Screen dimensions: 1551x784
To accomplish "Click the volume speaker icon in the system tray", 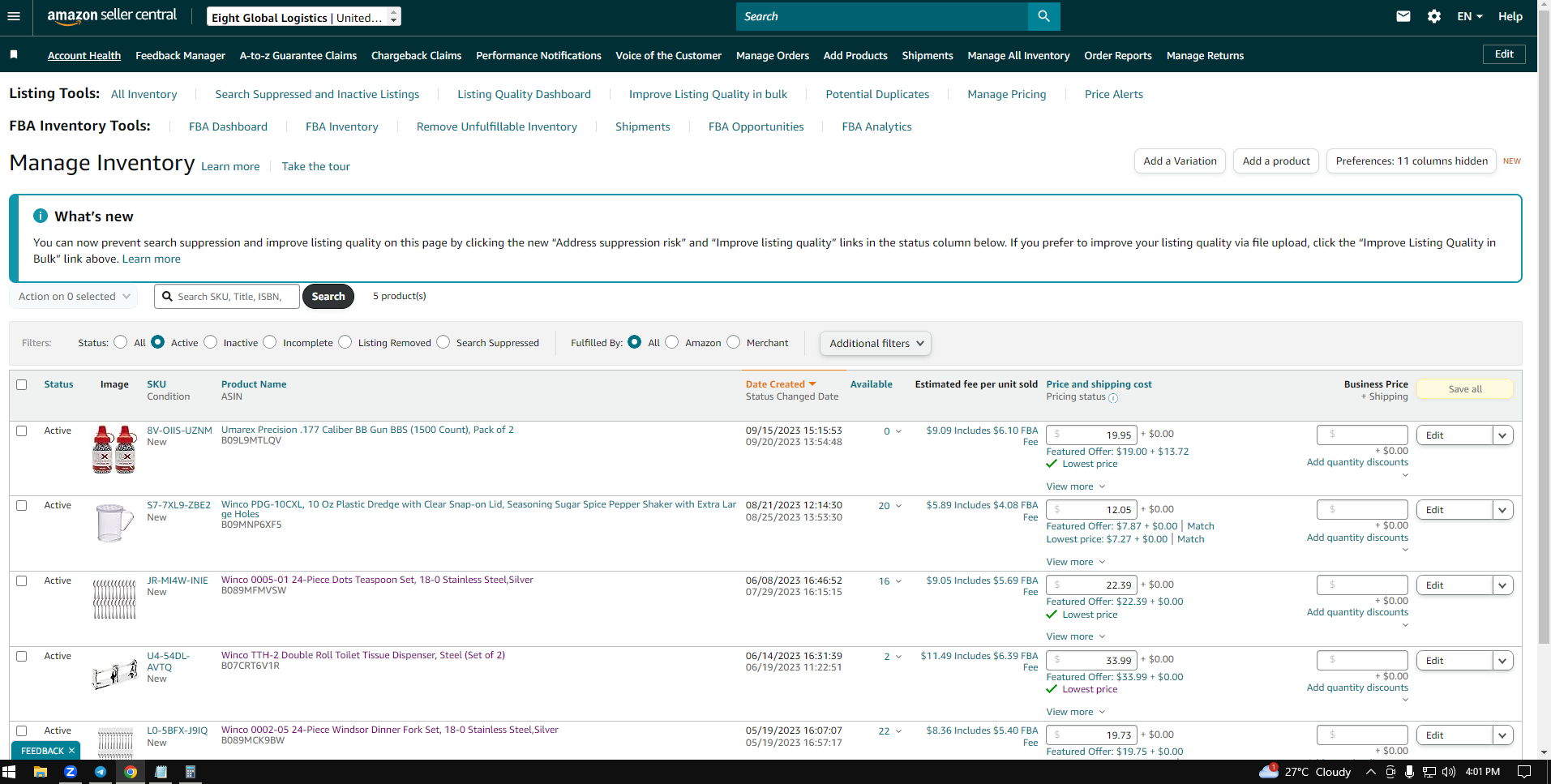I will pyautogui.click(x=1449, y=772).
